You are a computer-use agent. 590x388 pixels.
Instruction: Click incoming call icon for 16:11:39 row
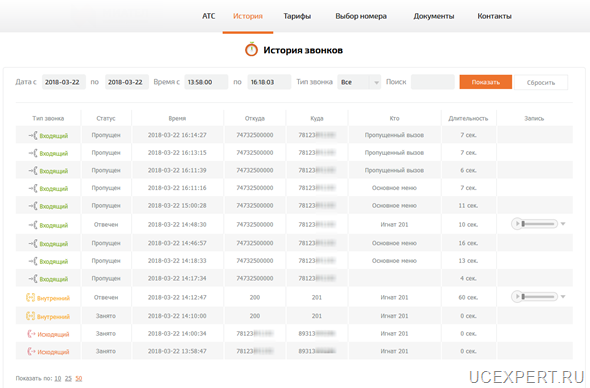click(x=33, y=170)
